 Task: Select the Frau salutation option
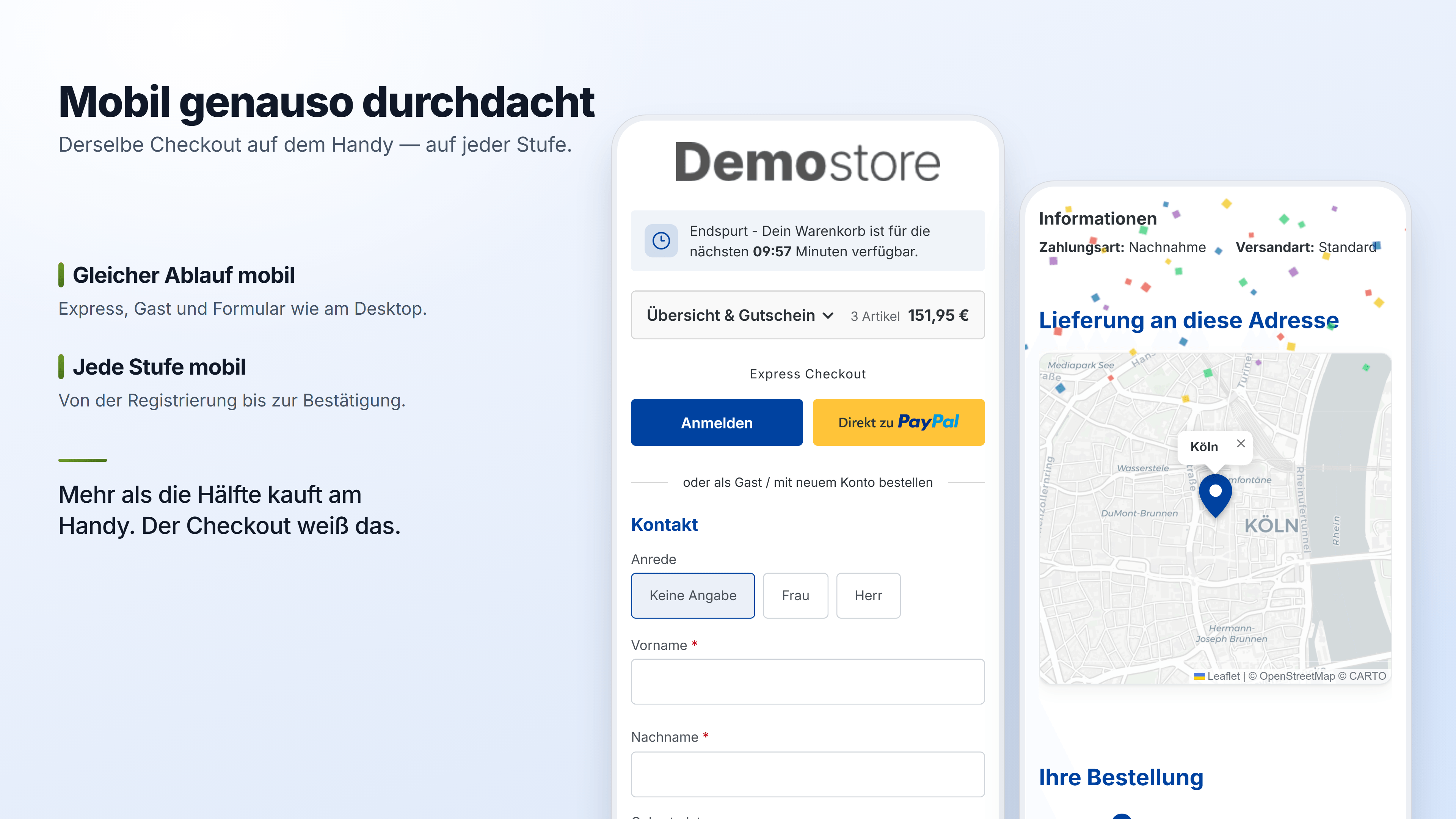point(795,595)
